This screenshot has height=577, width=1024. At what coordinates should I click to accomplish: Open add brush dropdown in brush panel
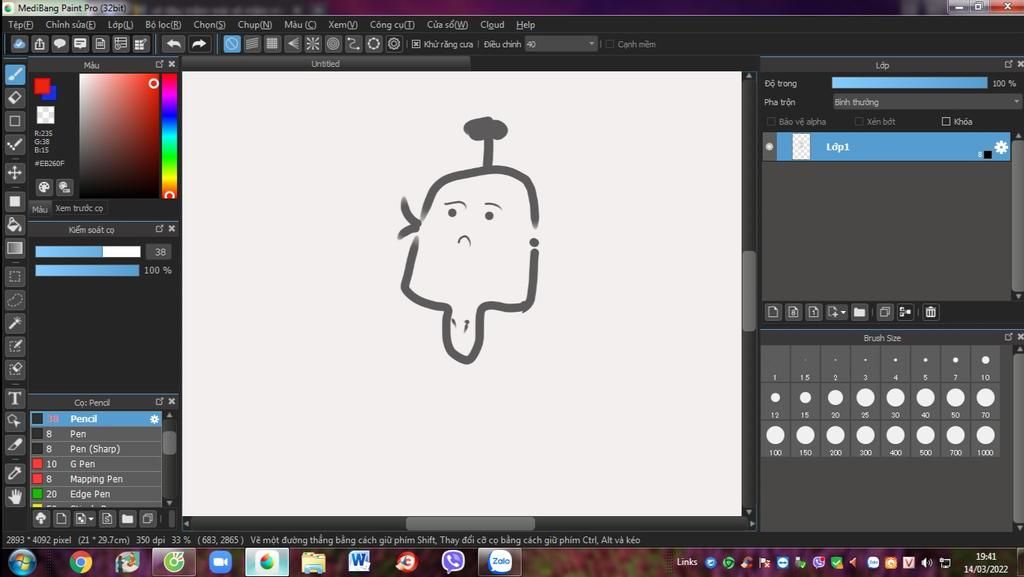pos(84,519)
